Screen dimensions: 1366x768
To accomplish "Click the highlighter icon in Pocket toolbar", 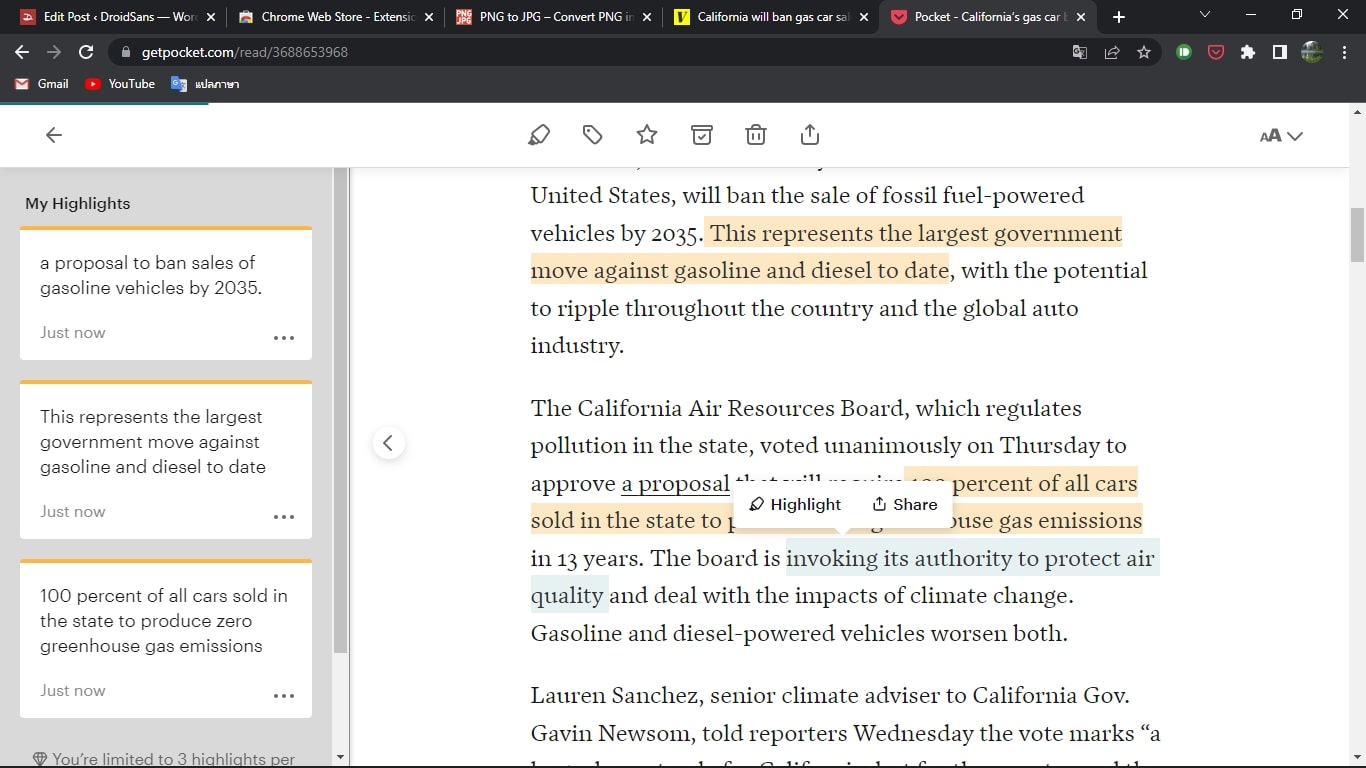I will pyautogui.click(x=539, y=135).
